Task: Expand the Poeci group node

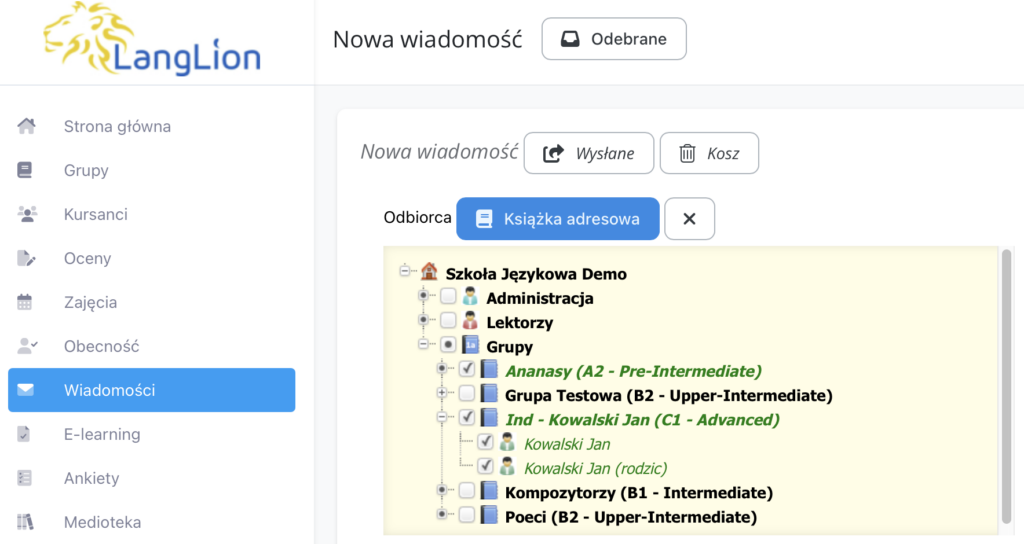Action: (443, 516)
